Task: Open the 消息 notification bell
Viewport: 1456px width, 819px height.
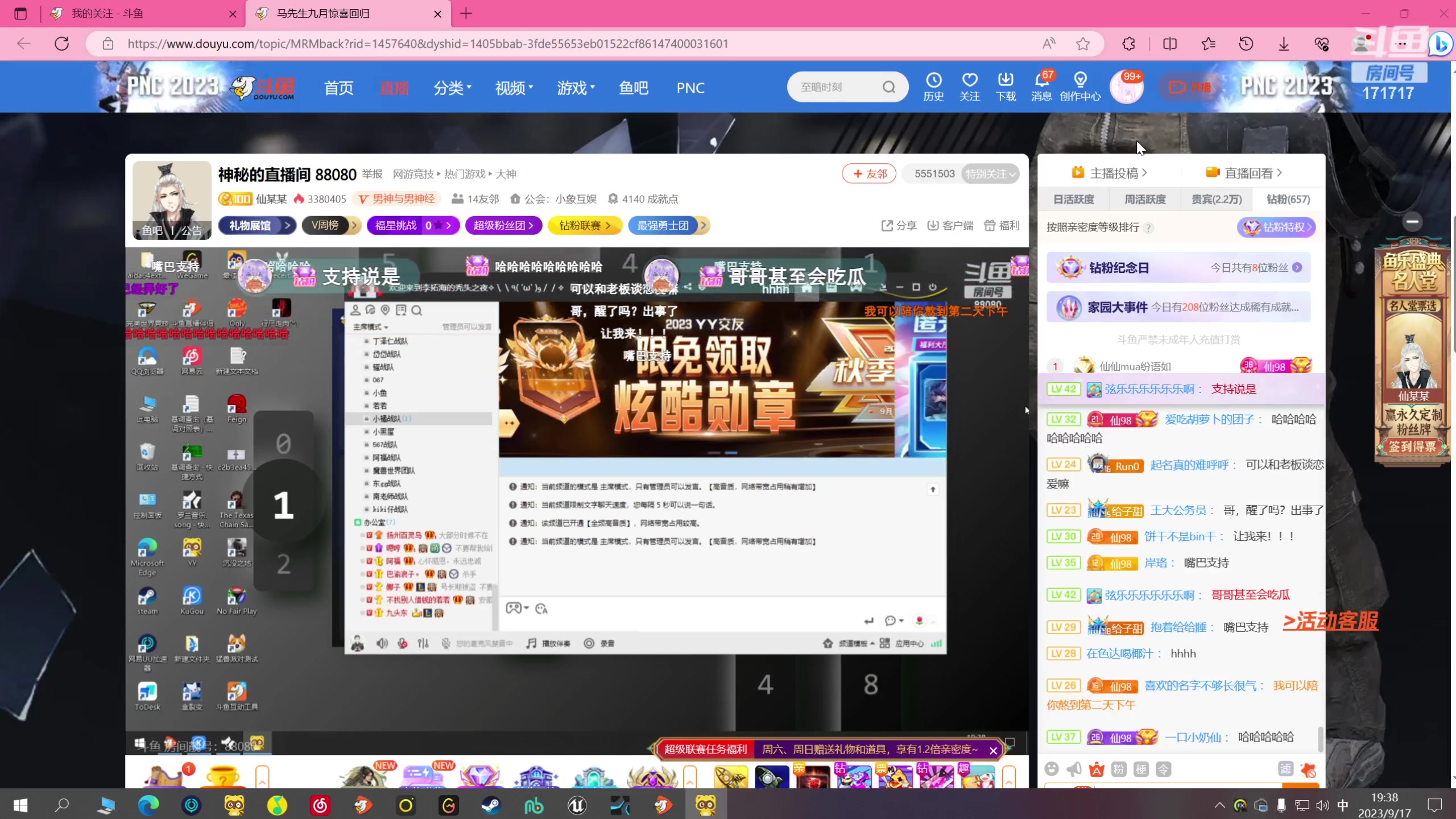Action: pos(1041,86)
